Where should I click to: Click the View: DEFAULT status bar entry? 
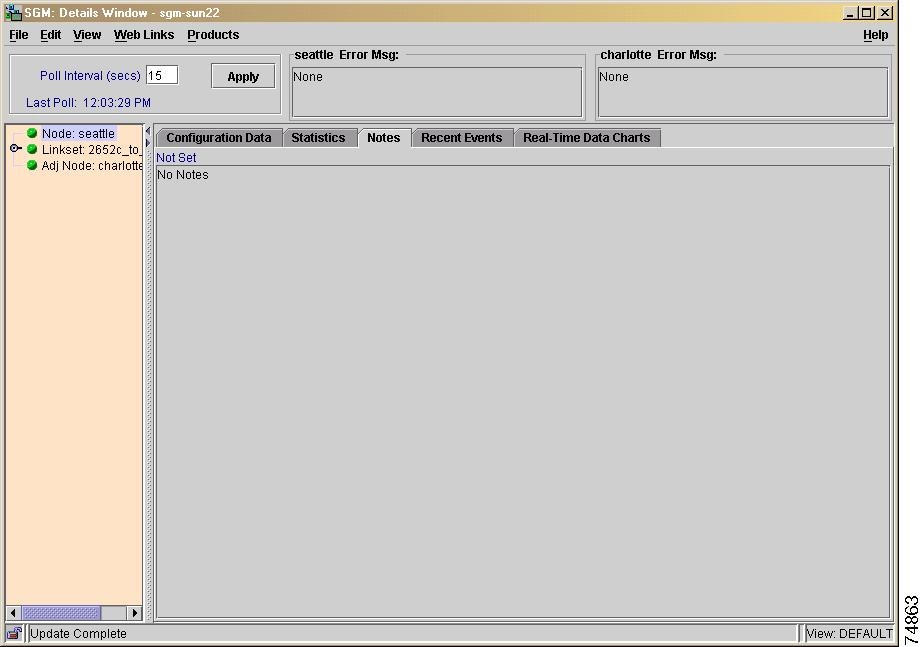point(849,634)
